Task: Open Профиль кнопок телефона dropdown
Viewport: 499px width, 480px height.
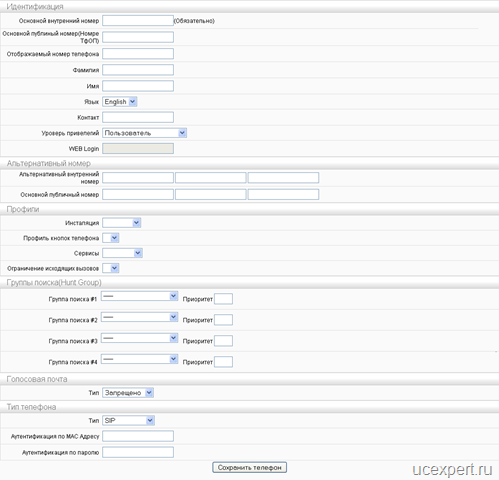Action: tap(111, 238)
